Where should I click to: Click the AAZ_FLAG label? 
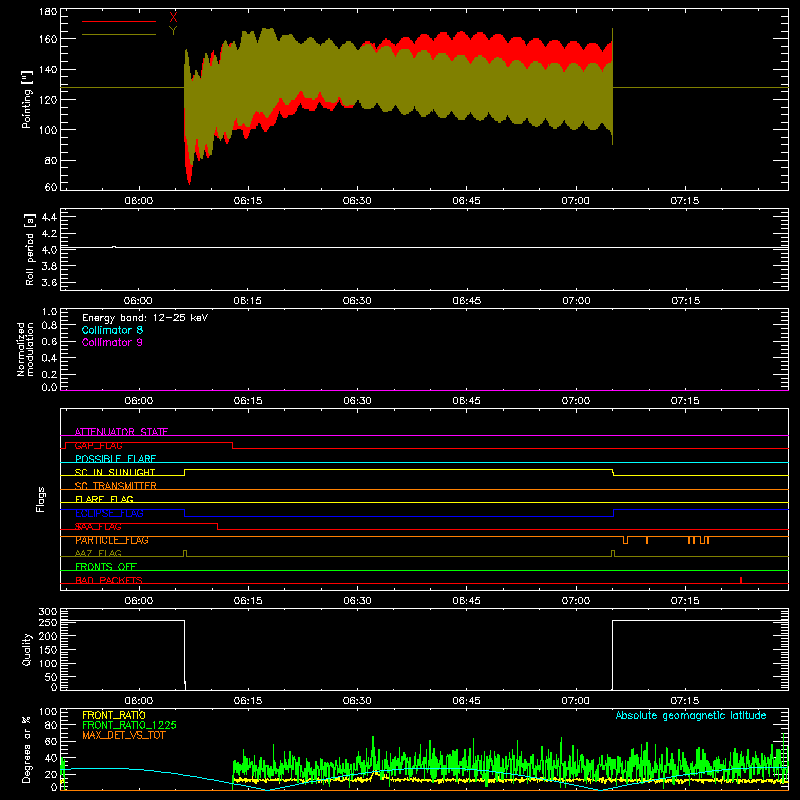pyautogui.click(x=98, y=553)
